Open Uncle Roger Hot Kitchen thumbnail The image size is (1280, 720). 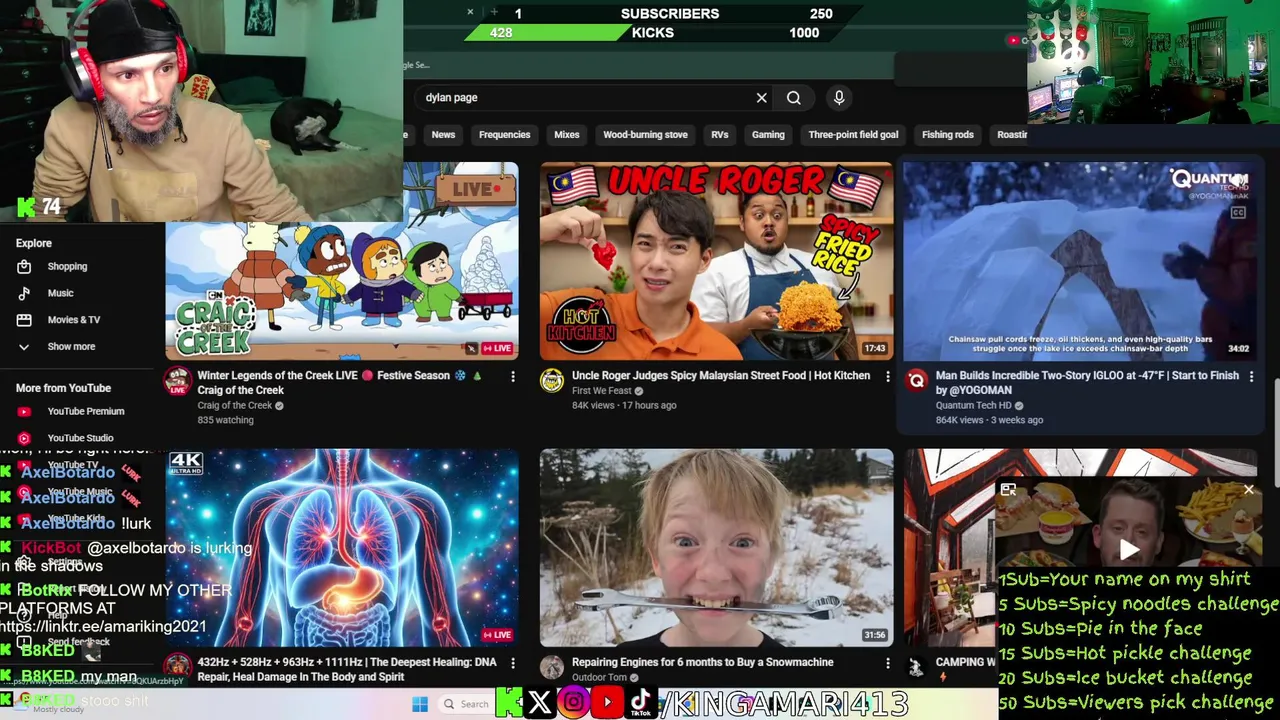(x=716, y=261)
